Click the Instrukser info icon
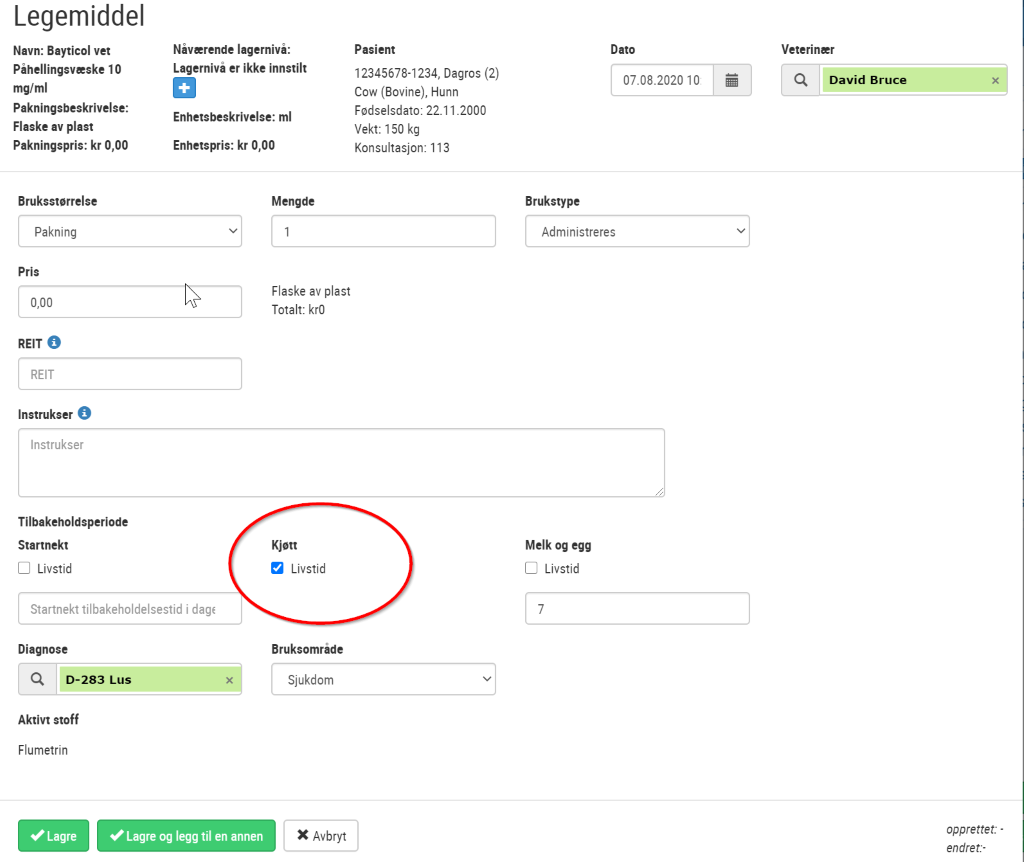The image size is (1024, 862). coord(84,413)
